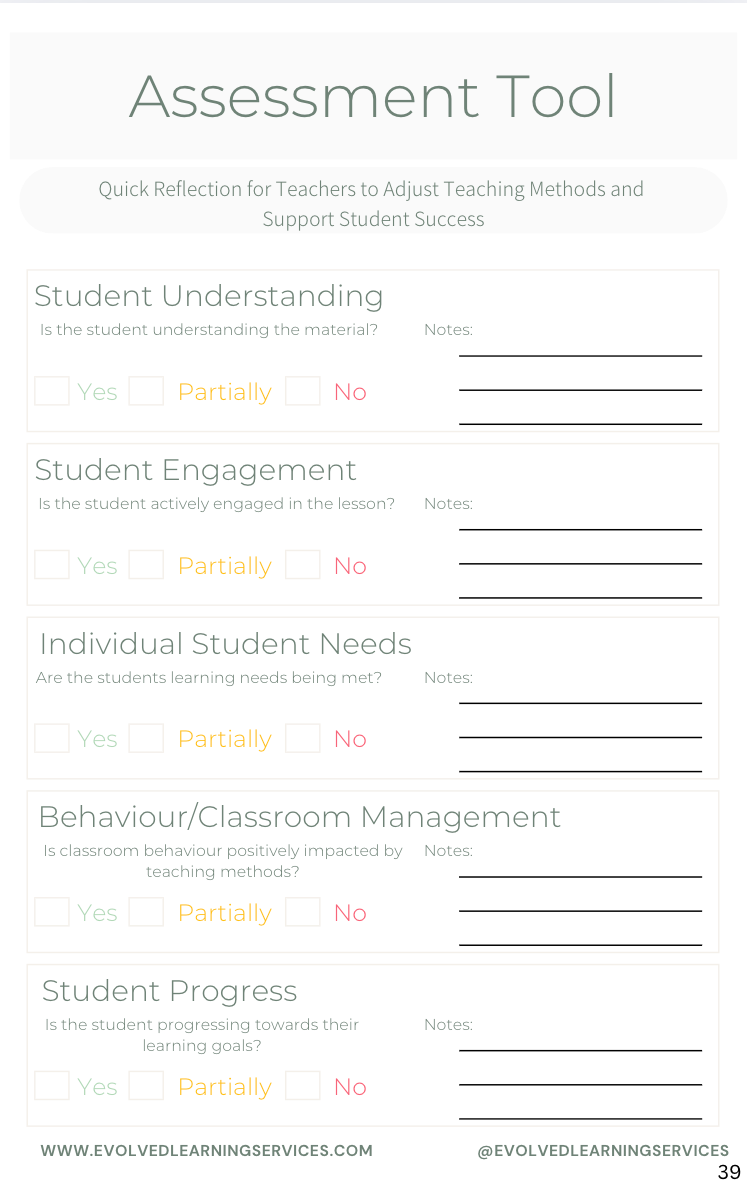Image resolution: width=747 pixels, height=1184 pixels.
Task: Check No under Student Understanding
Action: 303,391
